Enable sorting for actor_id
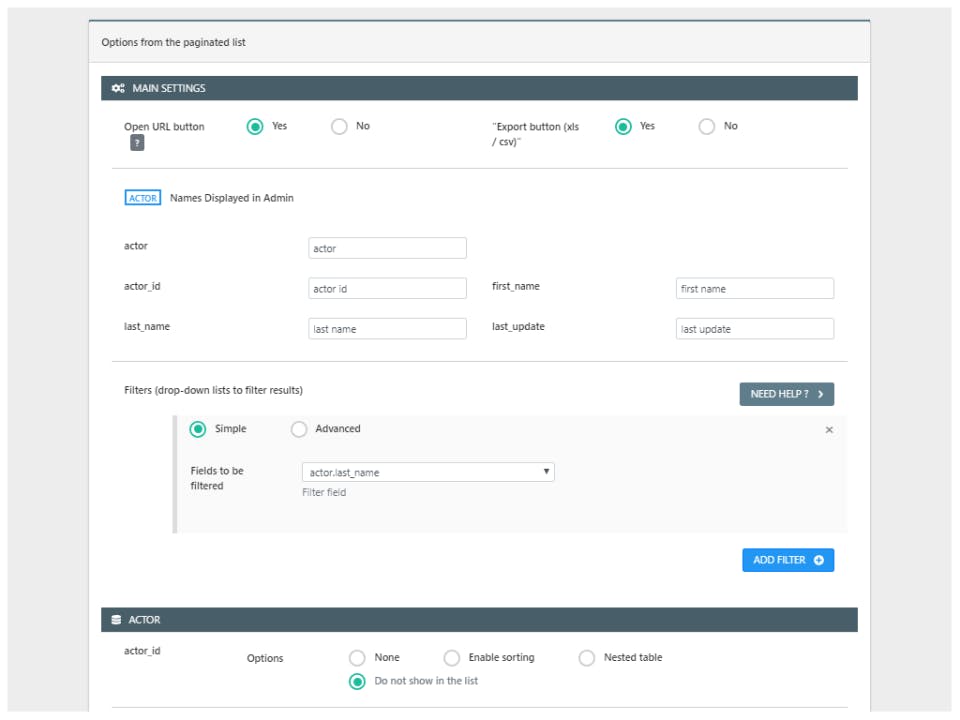Viewport: 960px width, 720px height. coord(452,658)
